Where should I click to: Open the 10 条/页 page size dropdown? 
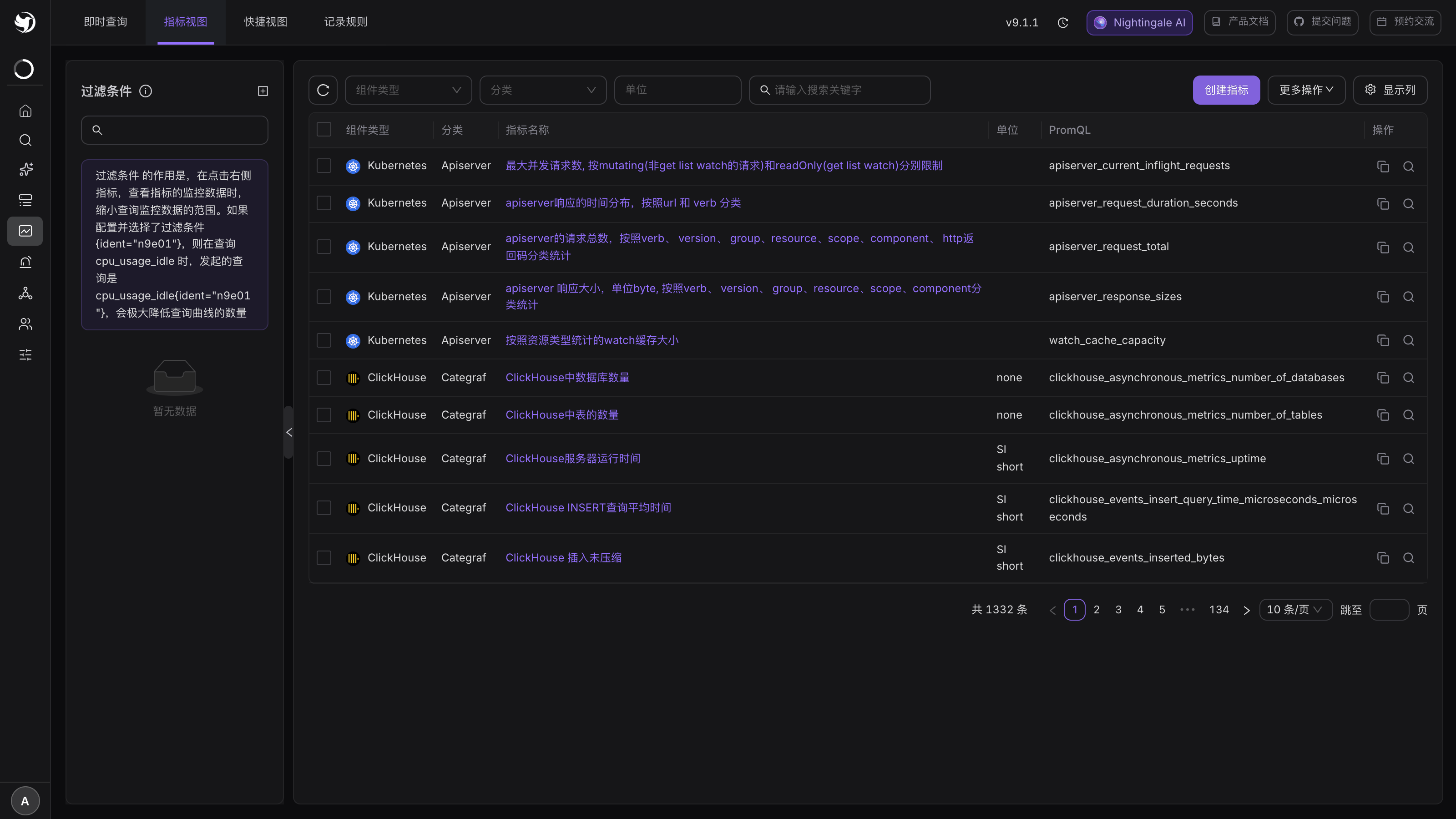tap(1295, 610)
